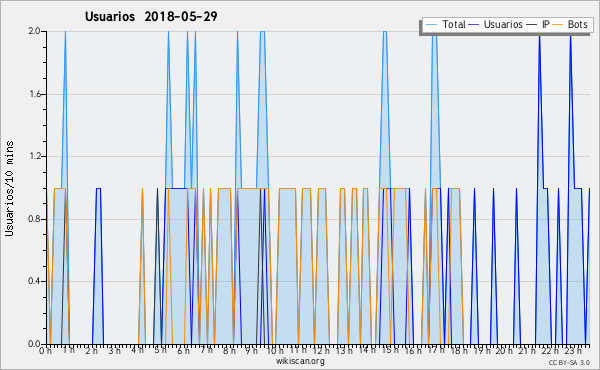Viewport: 600px width, 370px height.
Task: Click the '6 h' x-axis label
Action: [x=183, y=351]
